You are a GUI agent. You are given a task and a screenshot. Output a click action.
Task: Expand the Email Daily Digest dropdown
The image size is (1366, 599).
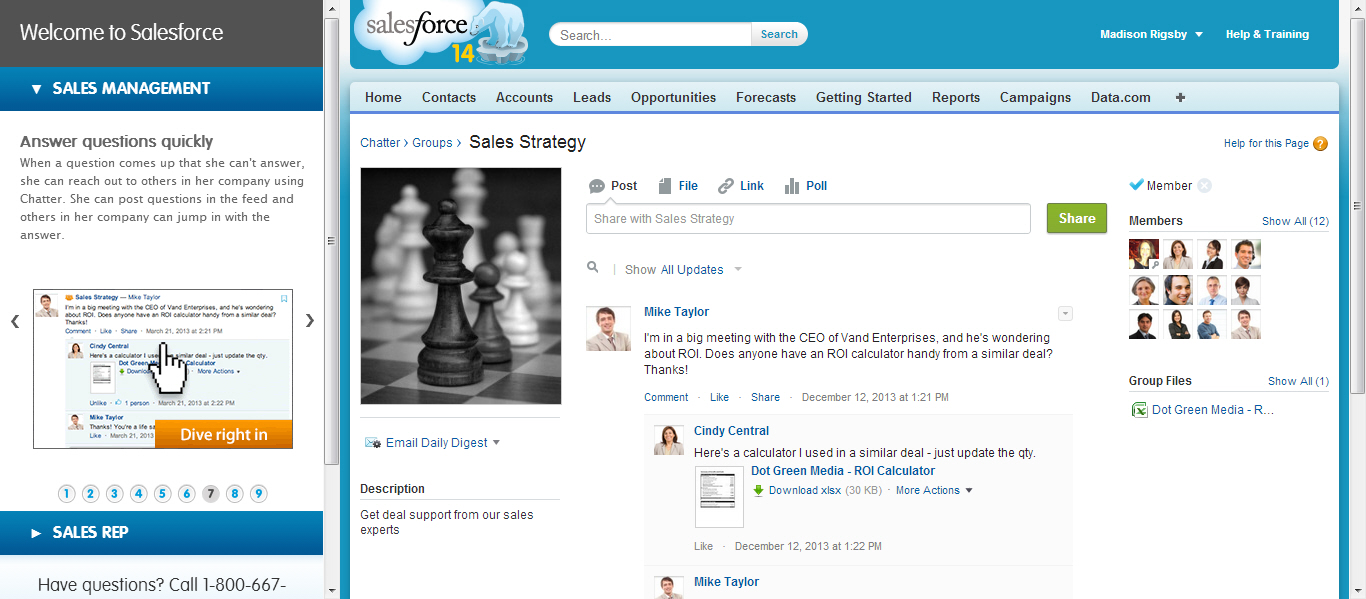496,443
